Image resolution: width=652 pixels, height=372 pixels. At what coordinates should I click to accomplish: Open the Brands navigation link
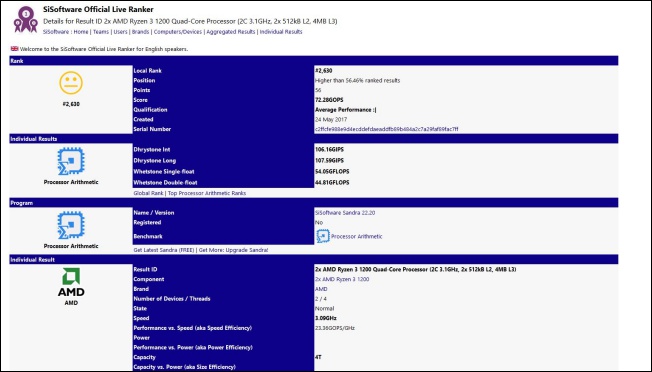coord(141,32)
